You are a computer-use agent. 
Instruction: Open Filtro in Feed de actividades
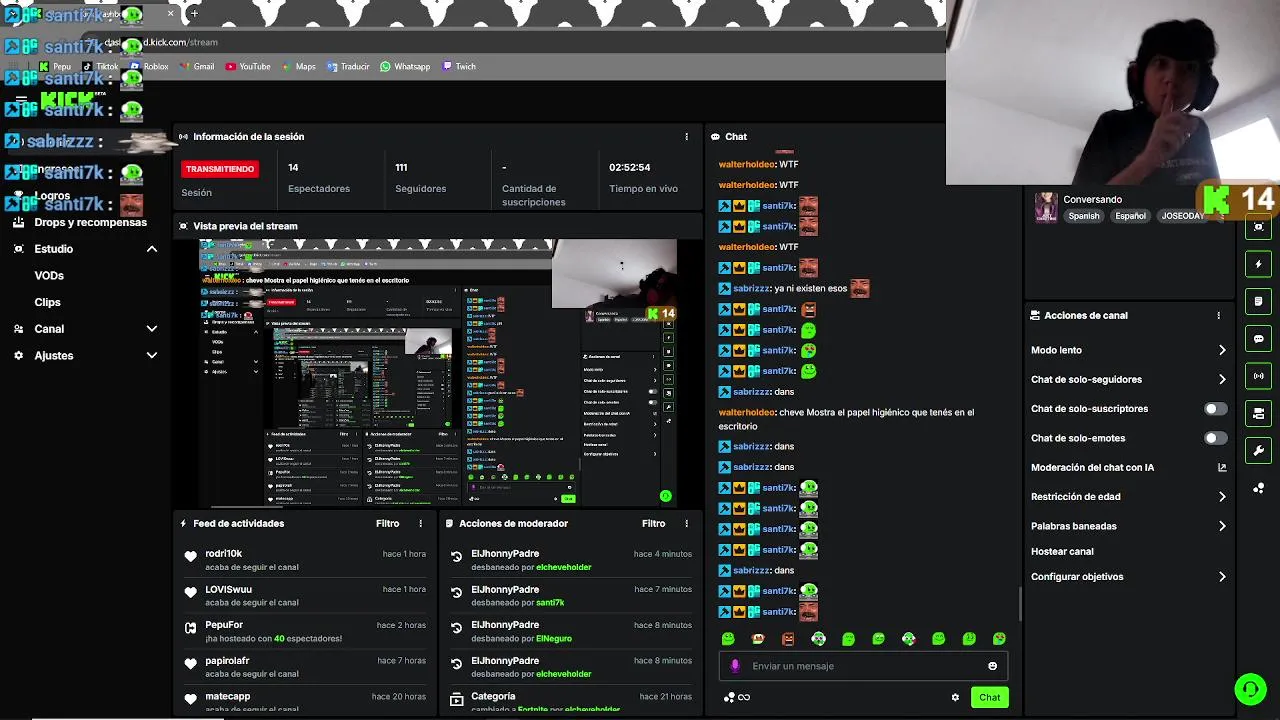click(387, 523)
